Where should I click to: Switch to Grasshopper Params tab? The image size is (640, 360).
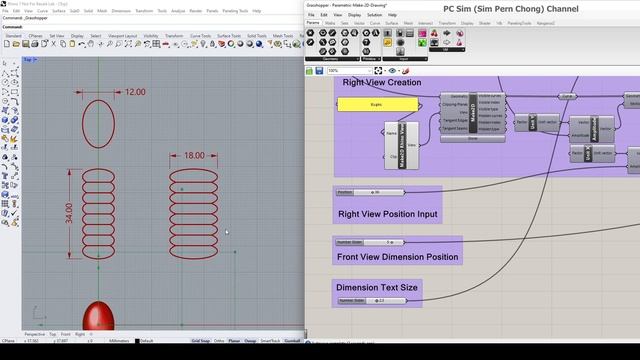coord(313,23)
